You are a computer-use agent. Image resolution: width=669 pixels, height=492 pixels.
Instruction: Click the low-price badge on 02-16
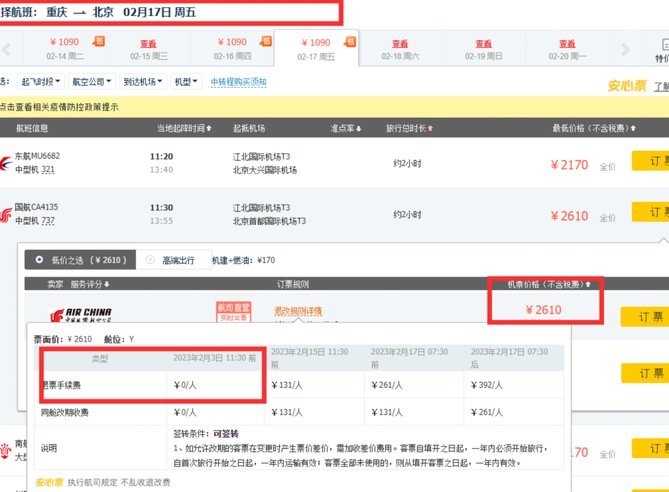click(x=266, y=41)
